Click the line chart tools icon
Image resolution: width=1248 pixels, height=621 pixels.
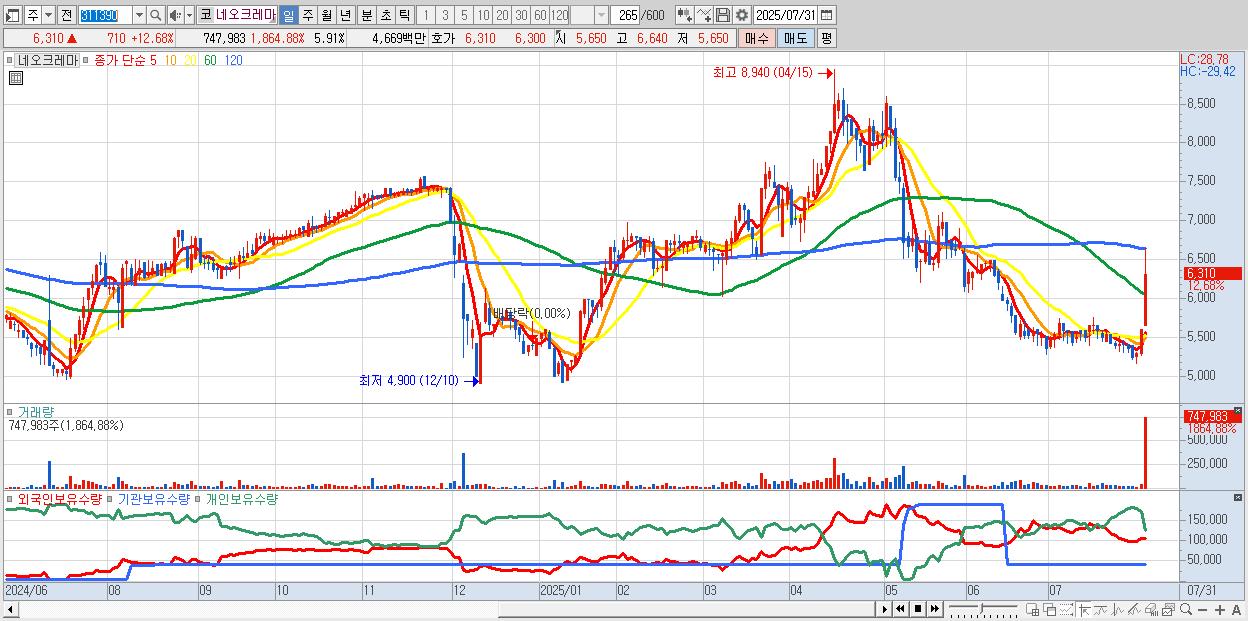tap(704, 15)
